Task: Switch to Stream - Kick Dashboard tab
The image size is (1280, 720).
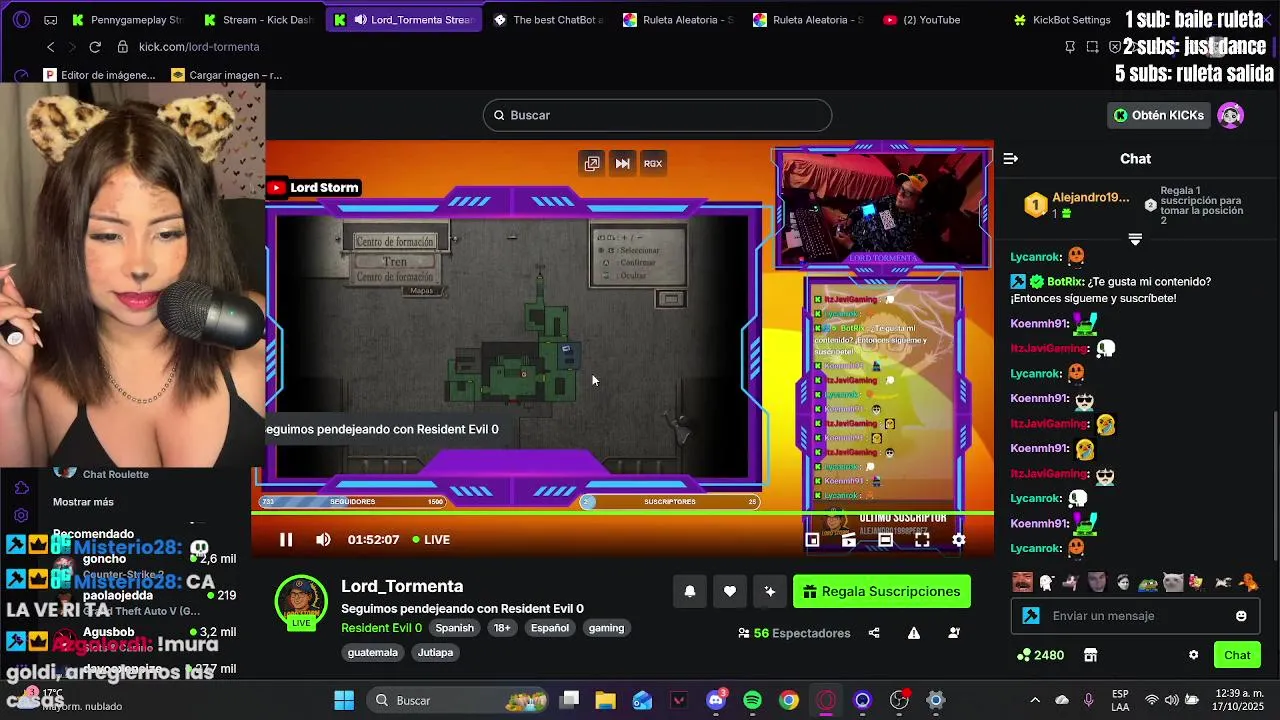Action: (x=257, y=20)
